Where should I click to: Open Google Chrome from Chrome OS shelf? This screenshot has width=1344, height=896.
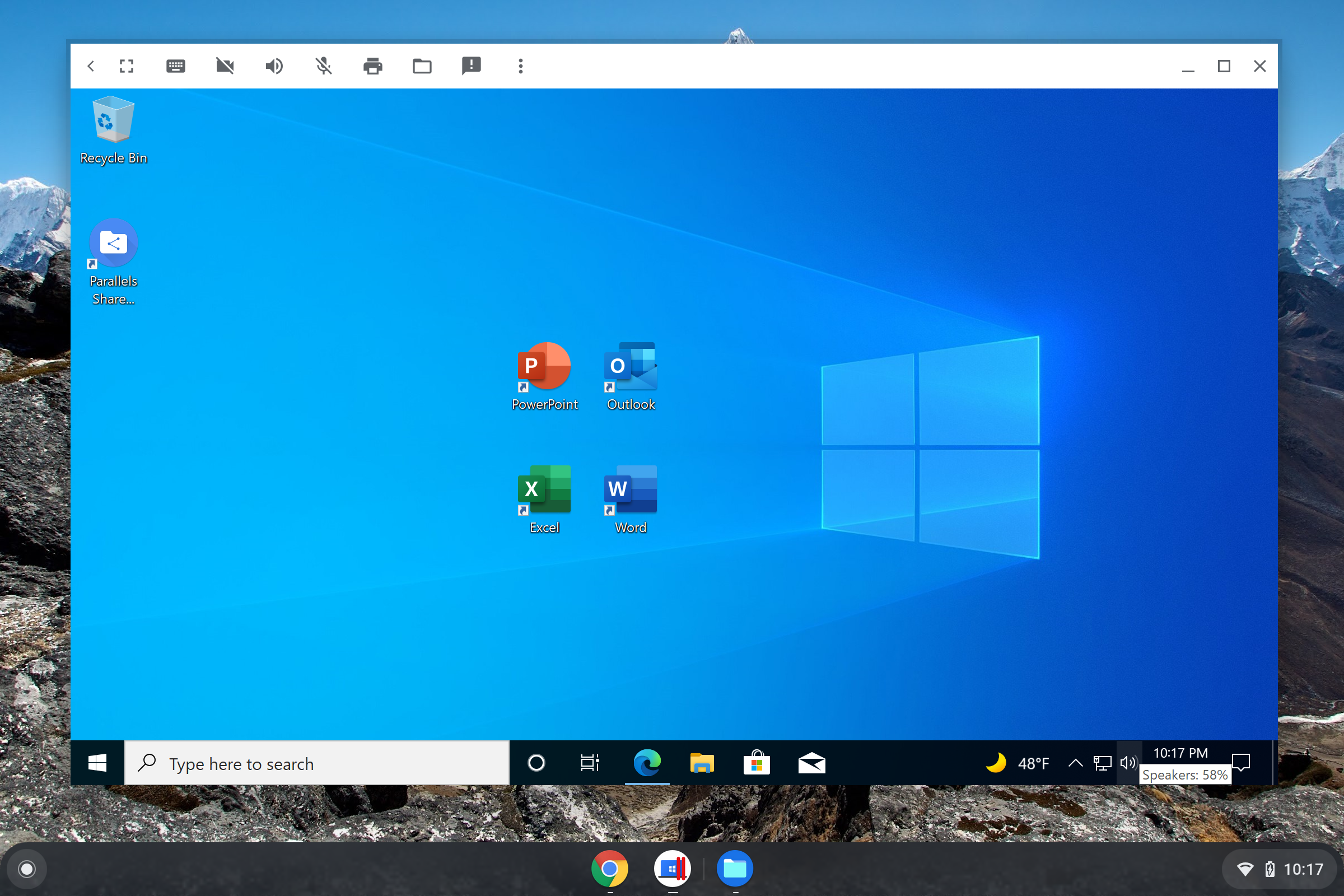click(x=610, y=869)
